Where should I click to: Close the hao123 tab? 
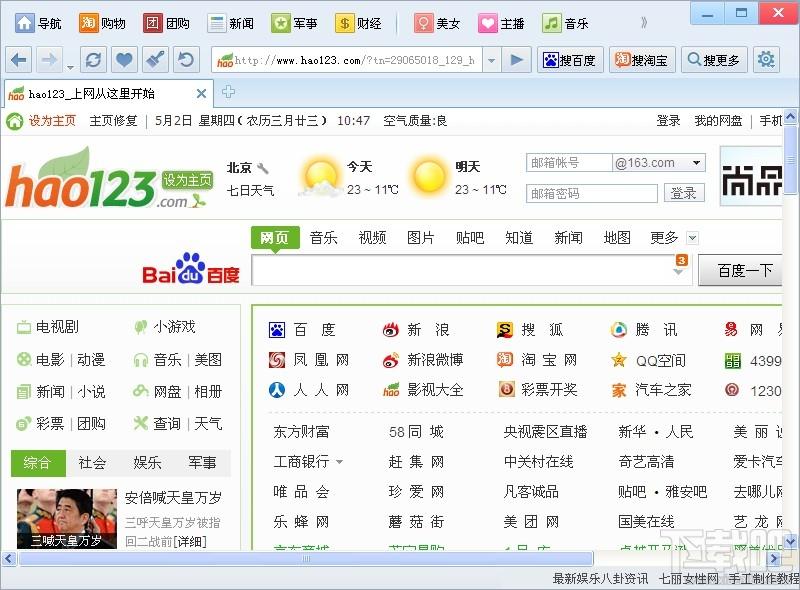click(x=201, y=93)
